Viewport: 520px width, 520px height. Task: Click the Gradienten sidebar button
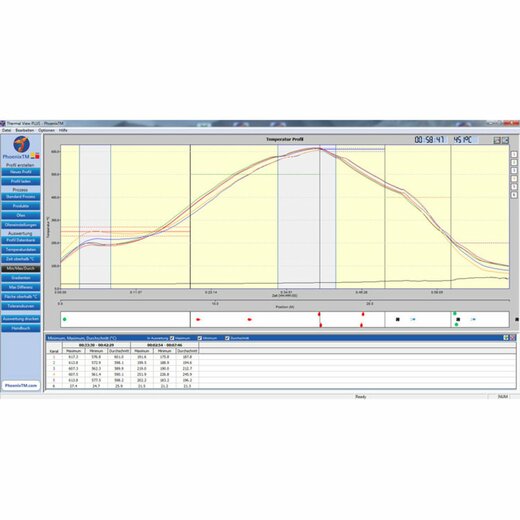pyautogui.click(x=21, y=278)
